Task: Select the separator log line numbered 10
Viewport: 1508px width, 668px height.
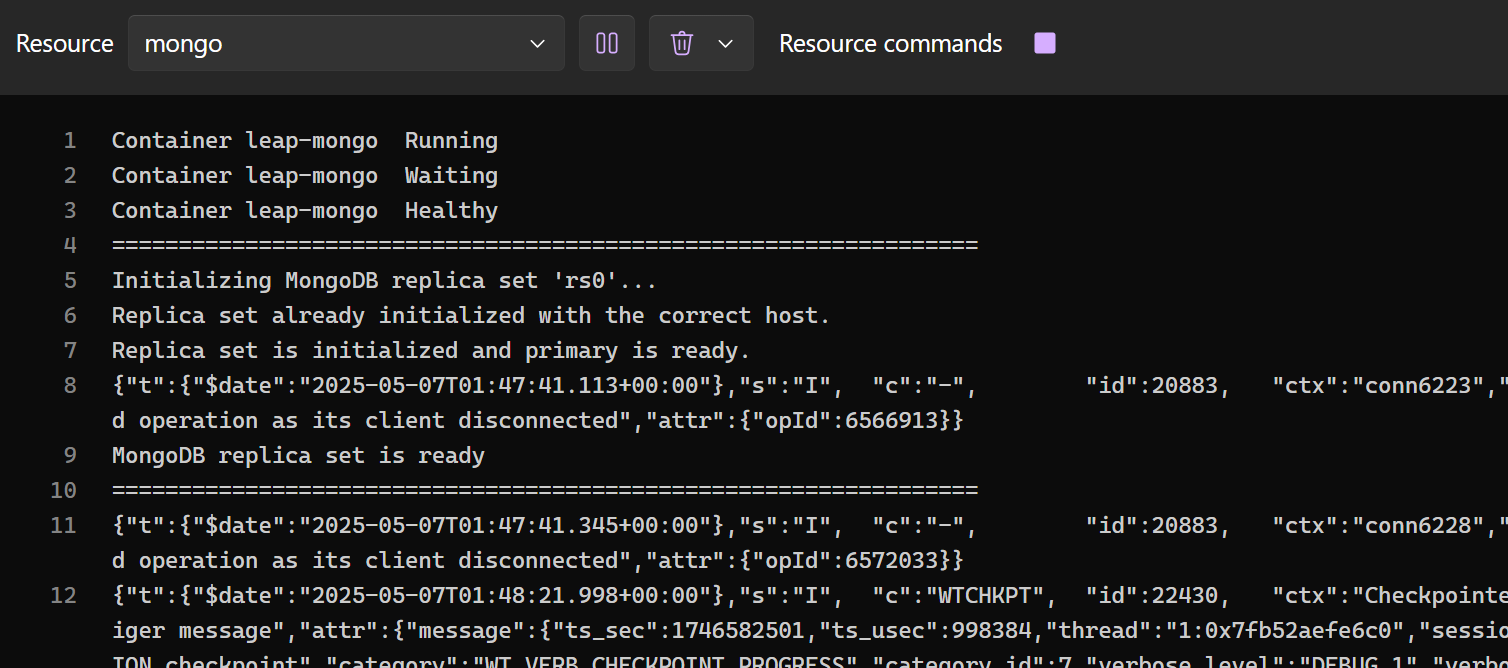Action: [x=545, y=490]
